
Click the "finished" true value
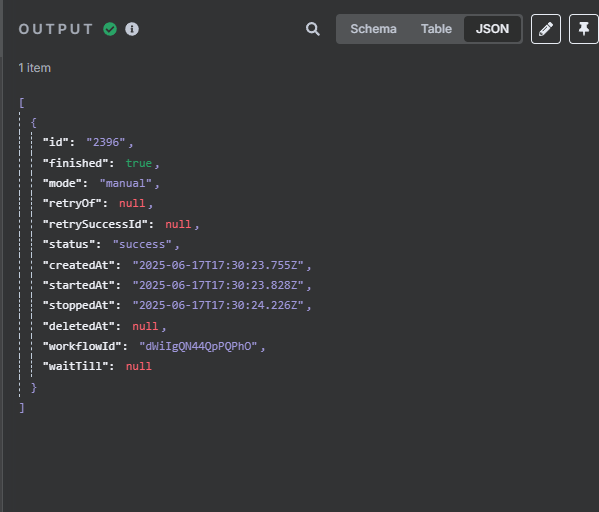coord(139,163)
